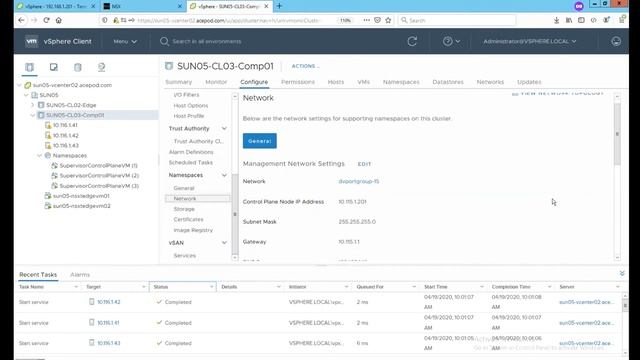Select Certificates under Namespaces settings
The width and height of the screenshot is (640, 360).
coord(188,220)
